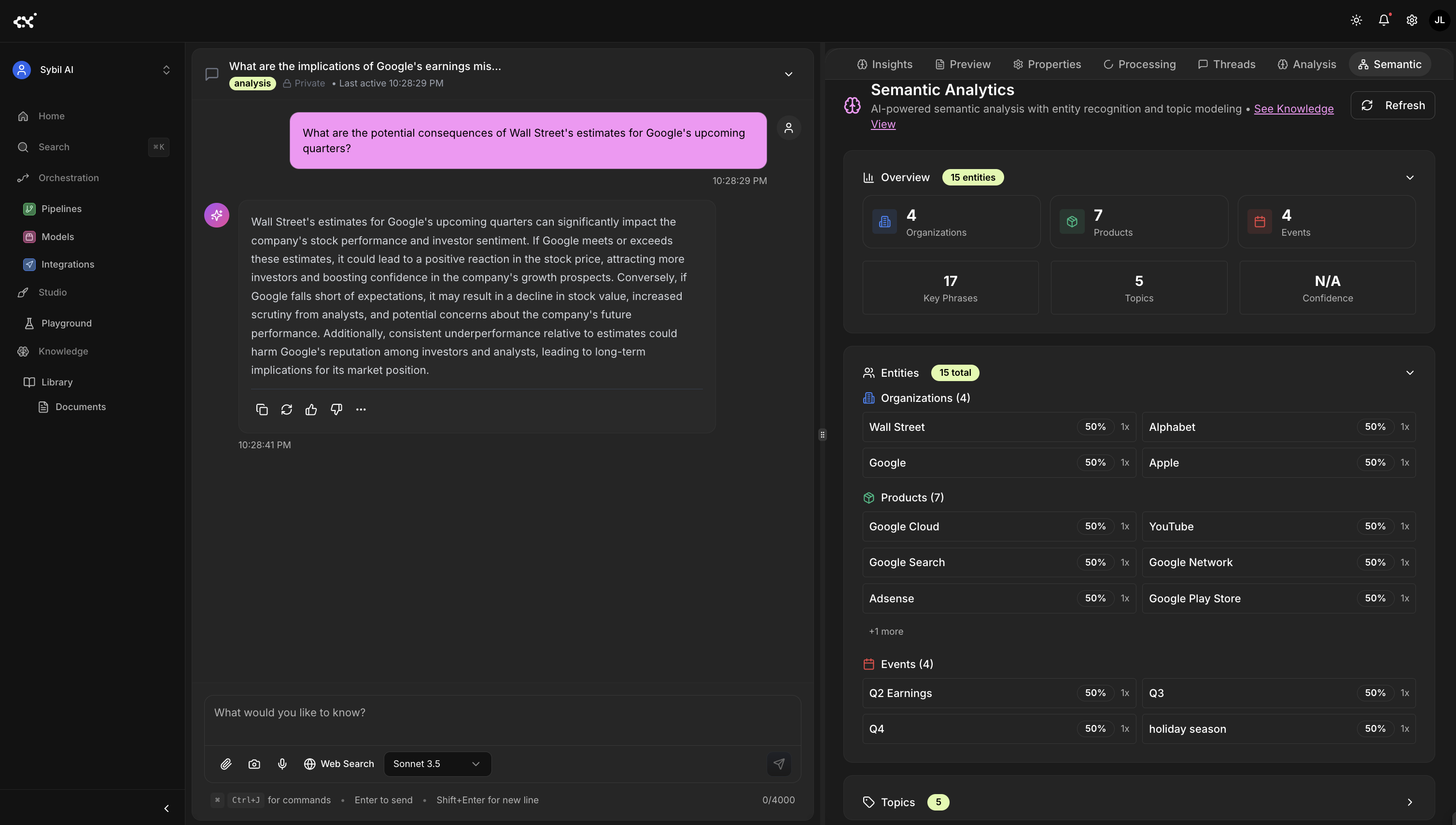Attach a file with the paperclip icon
This screenshot has width=1456, height=825.
tap(226, 764)
